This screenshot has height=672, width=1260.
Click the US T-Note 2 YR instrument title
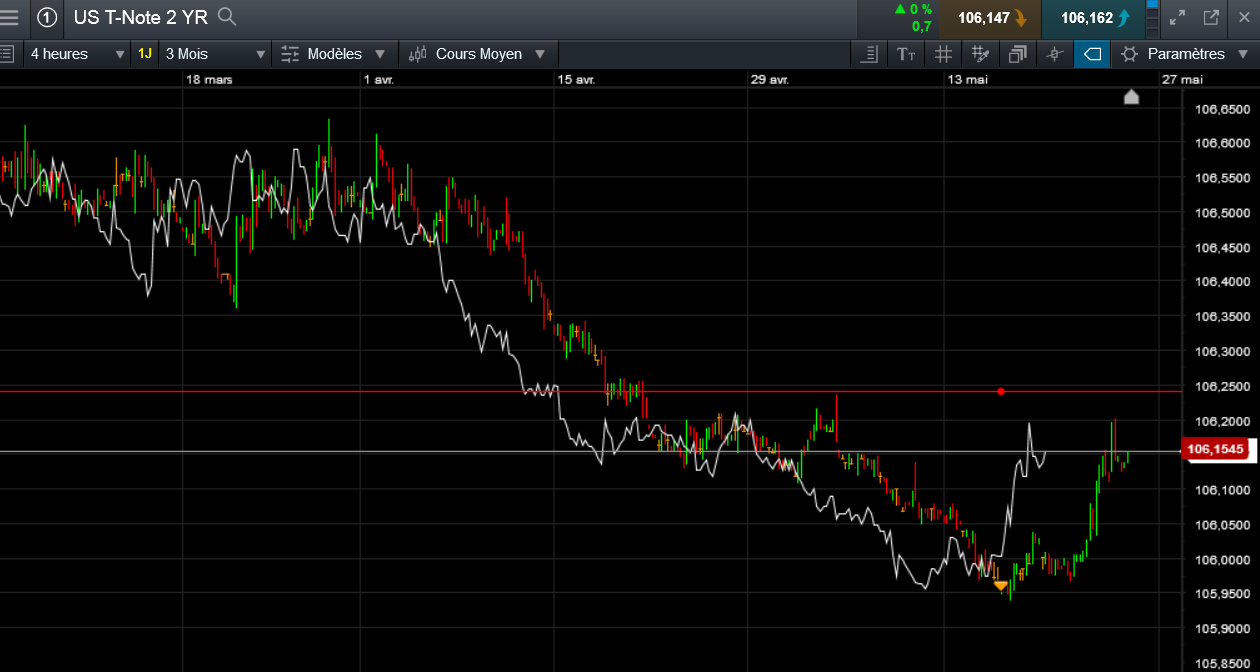[141, 17]
